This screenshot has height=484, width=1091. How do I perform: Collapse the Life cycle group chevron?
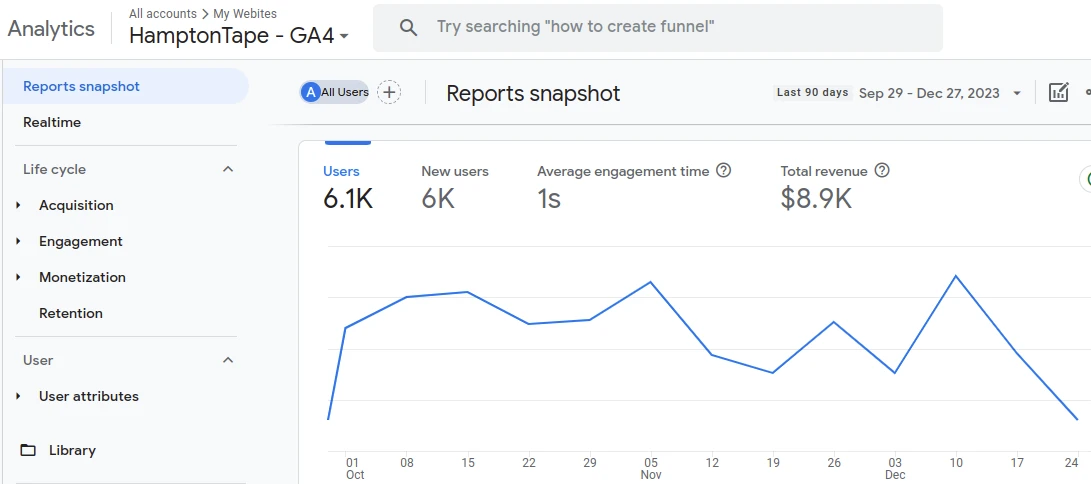(x=228, y=169)
